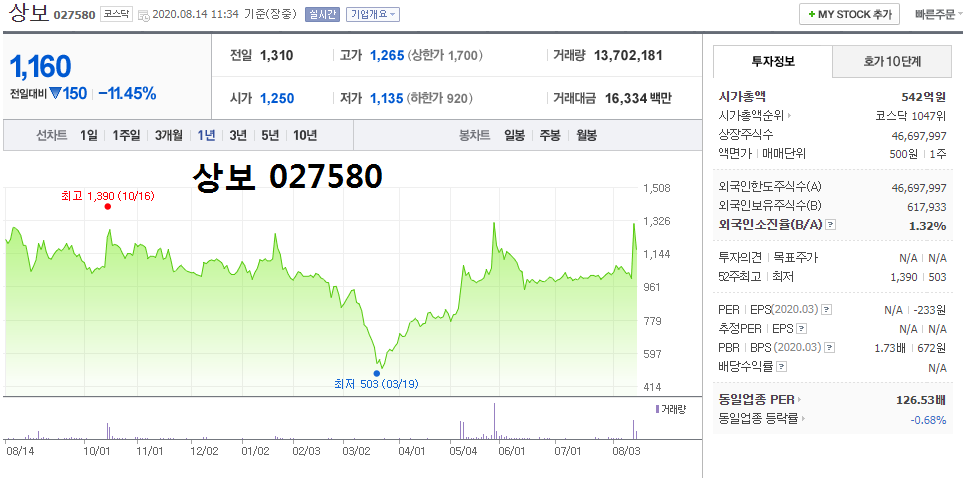This screenshot has width=968, height=478.
Task: Open 시가총액순위 ranking link
Action: (755, 115)
